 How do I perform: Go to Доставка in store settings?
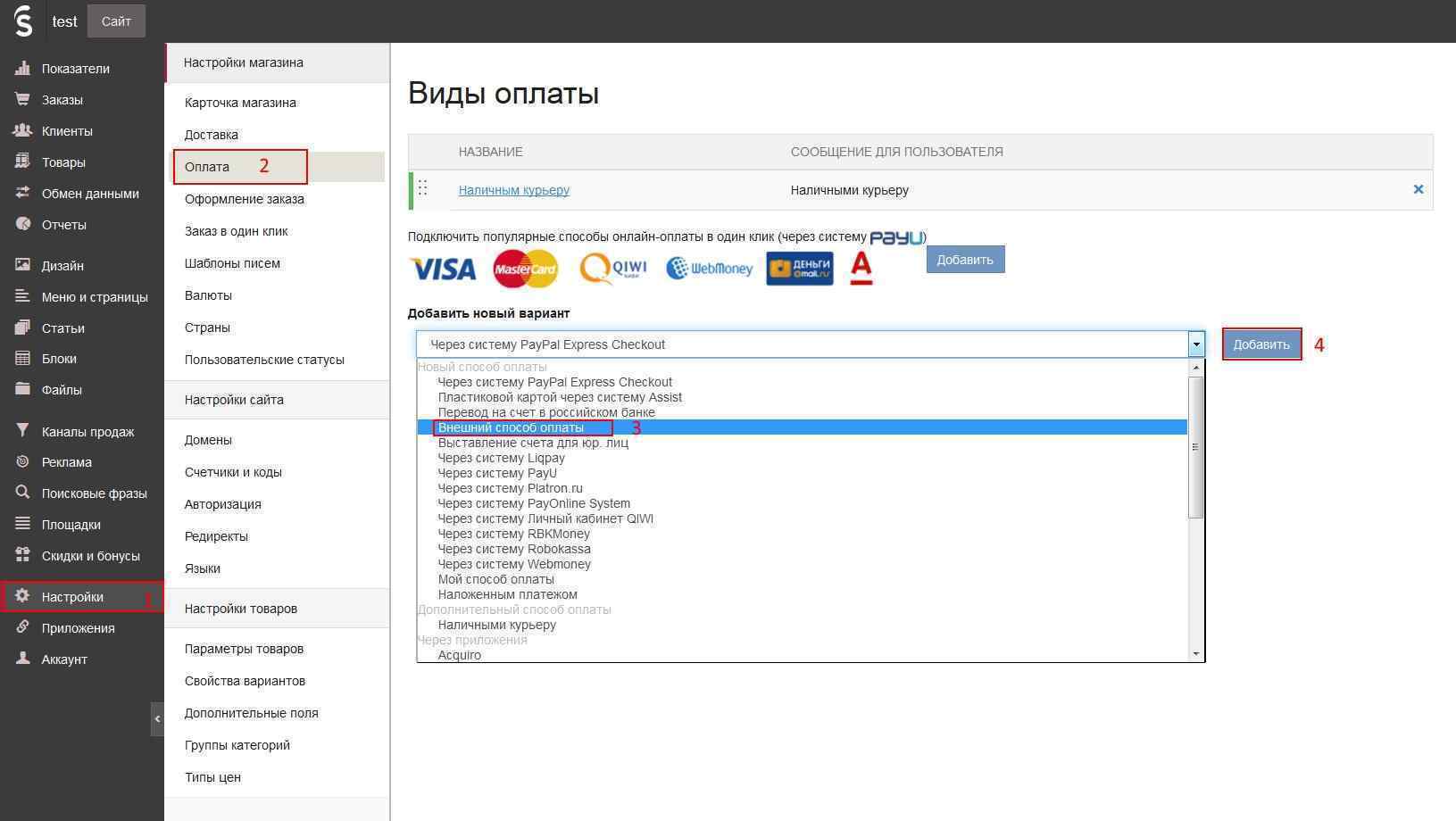click(x=212, y=135)
